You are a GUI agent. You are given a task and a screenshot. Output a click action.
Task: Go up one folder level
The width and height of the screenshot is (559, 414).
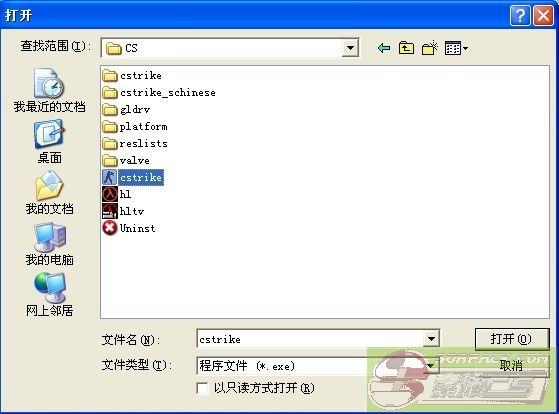(x=406, y=48)
